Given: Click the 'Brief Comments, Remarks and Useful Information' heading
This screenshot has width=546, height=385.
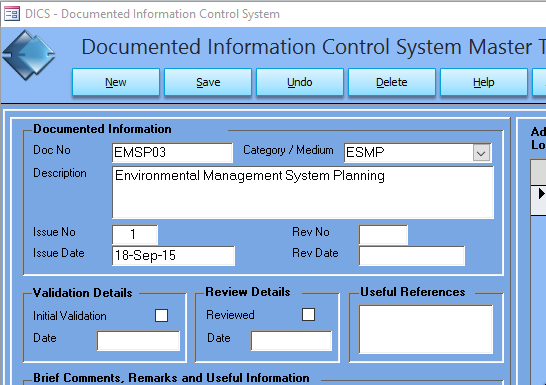Looking at the screenshot, I should click(171, 378).
